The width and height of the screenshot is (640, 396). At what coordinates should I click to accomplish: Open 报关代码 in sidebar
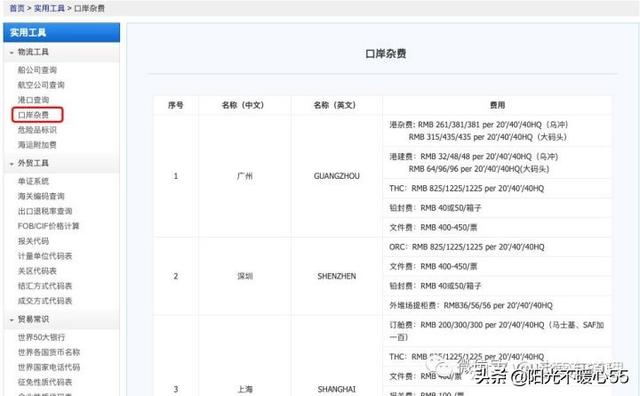coord(33,241)
